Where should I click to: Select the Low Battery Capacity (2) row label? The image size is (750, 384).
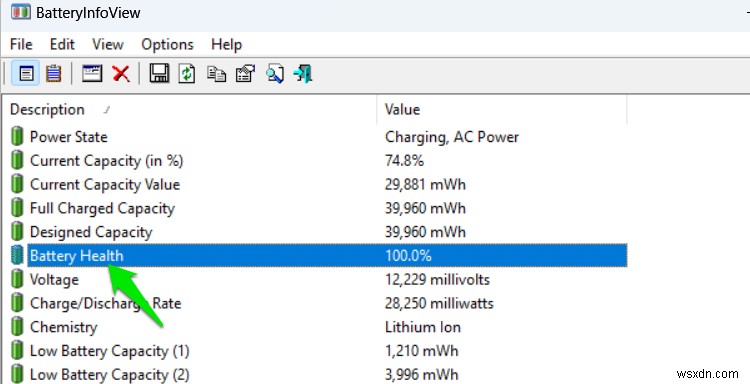110,374
